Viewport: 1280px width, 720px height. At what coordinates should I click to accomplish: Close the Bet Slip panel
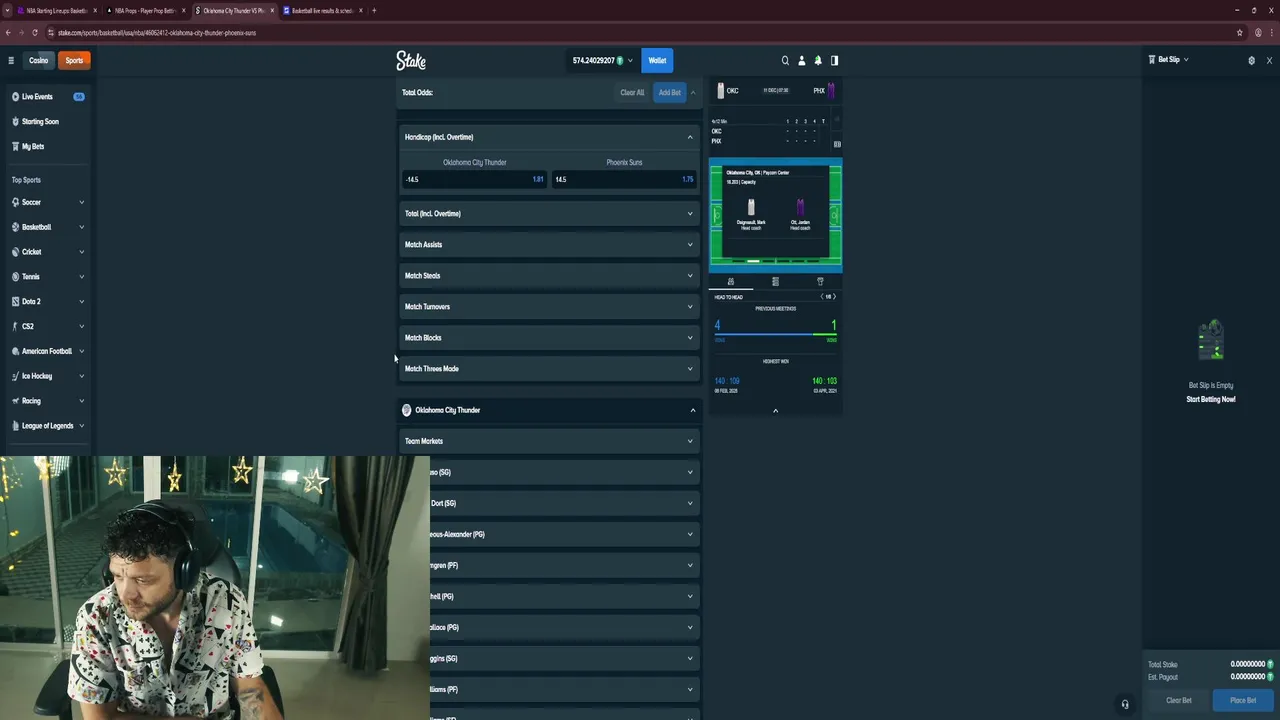(x=1269, y=60)
